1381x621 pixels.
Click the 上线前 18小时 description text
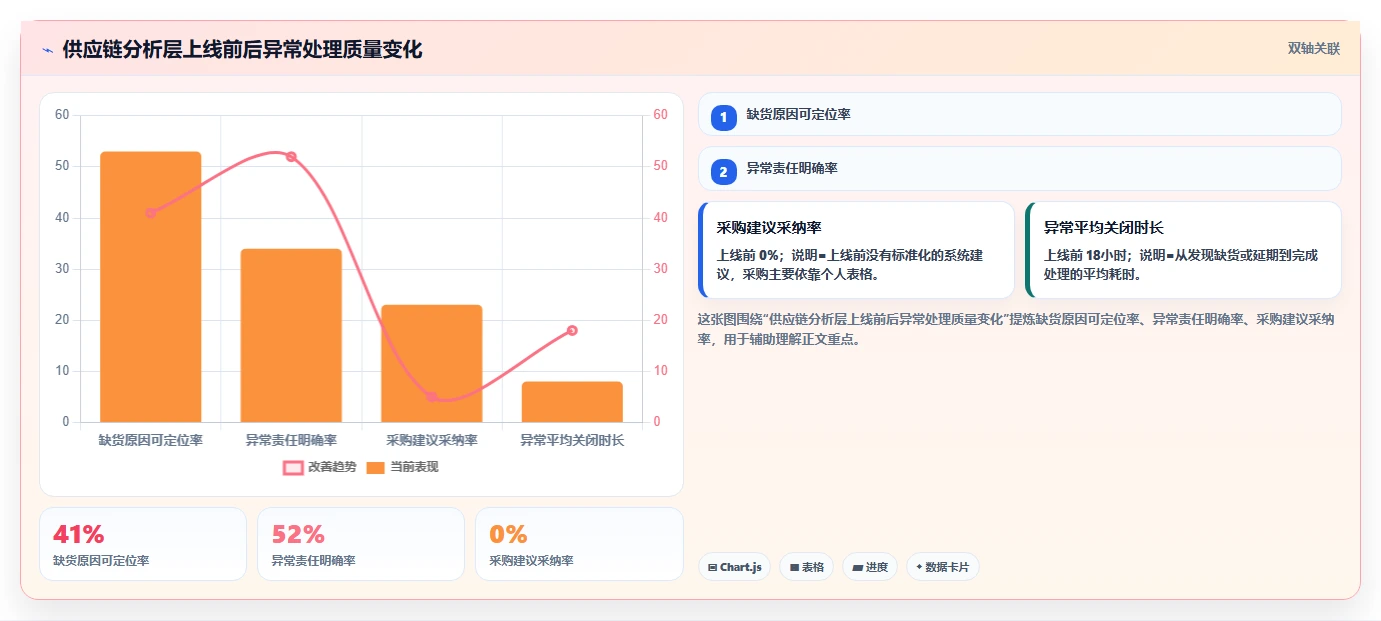(1183, 264)
